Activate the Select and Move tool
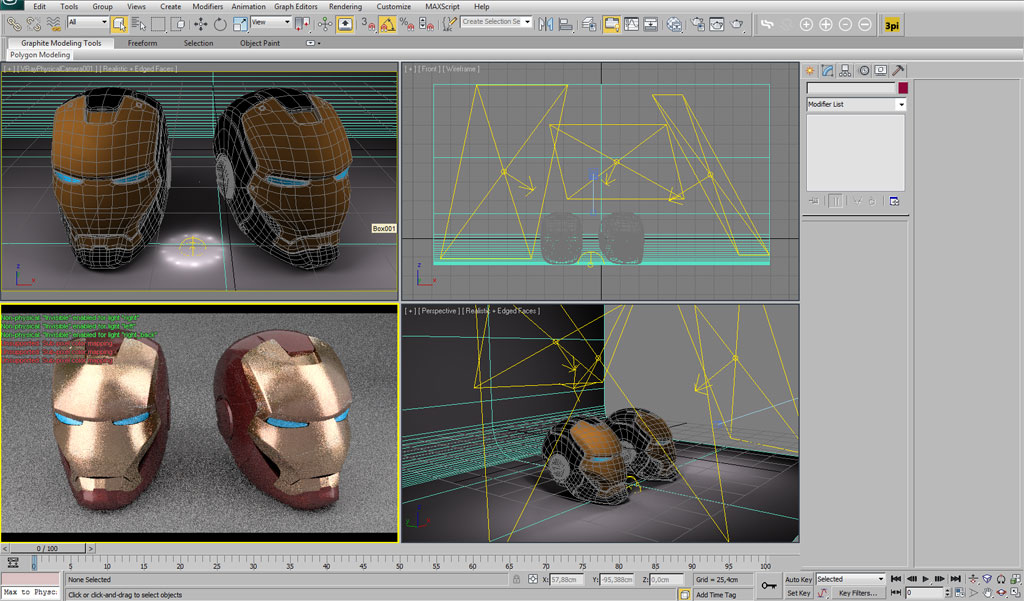1024x601 pixels. click(x=200, y=24)
